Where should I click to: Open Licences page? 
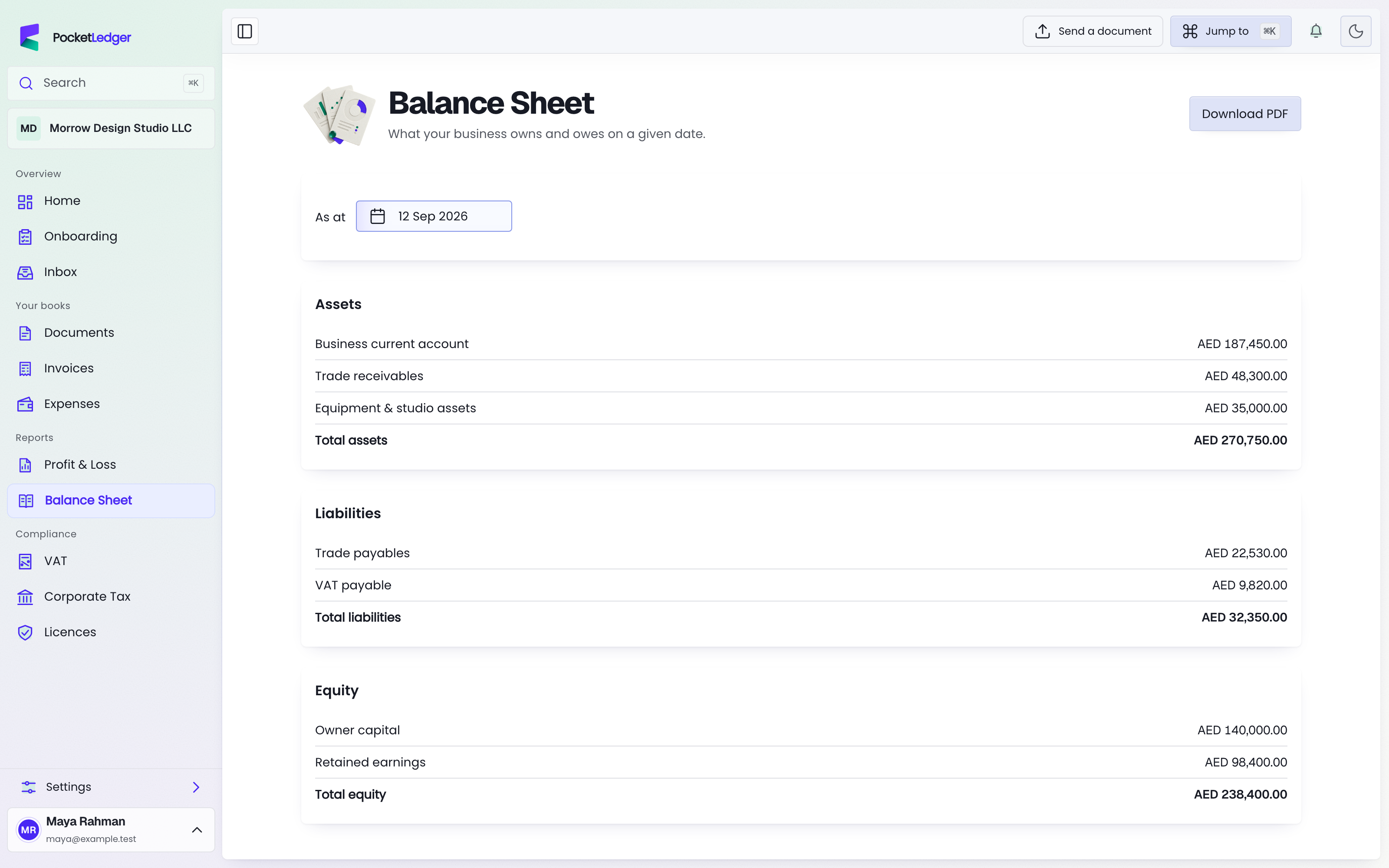pyautogui.click(x=111, y=633)
